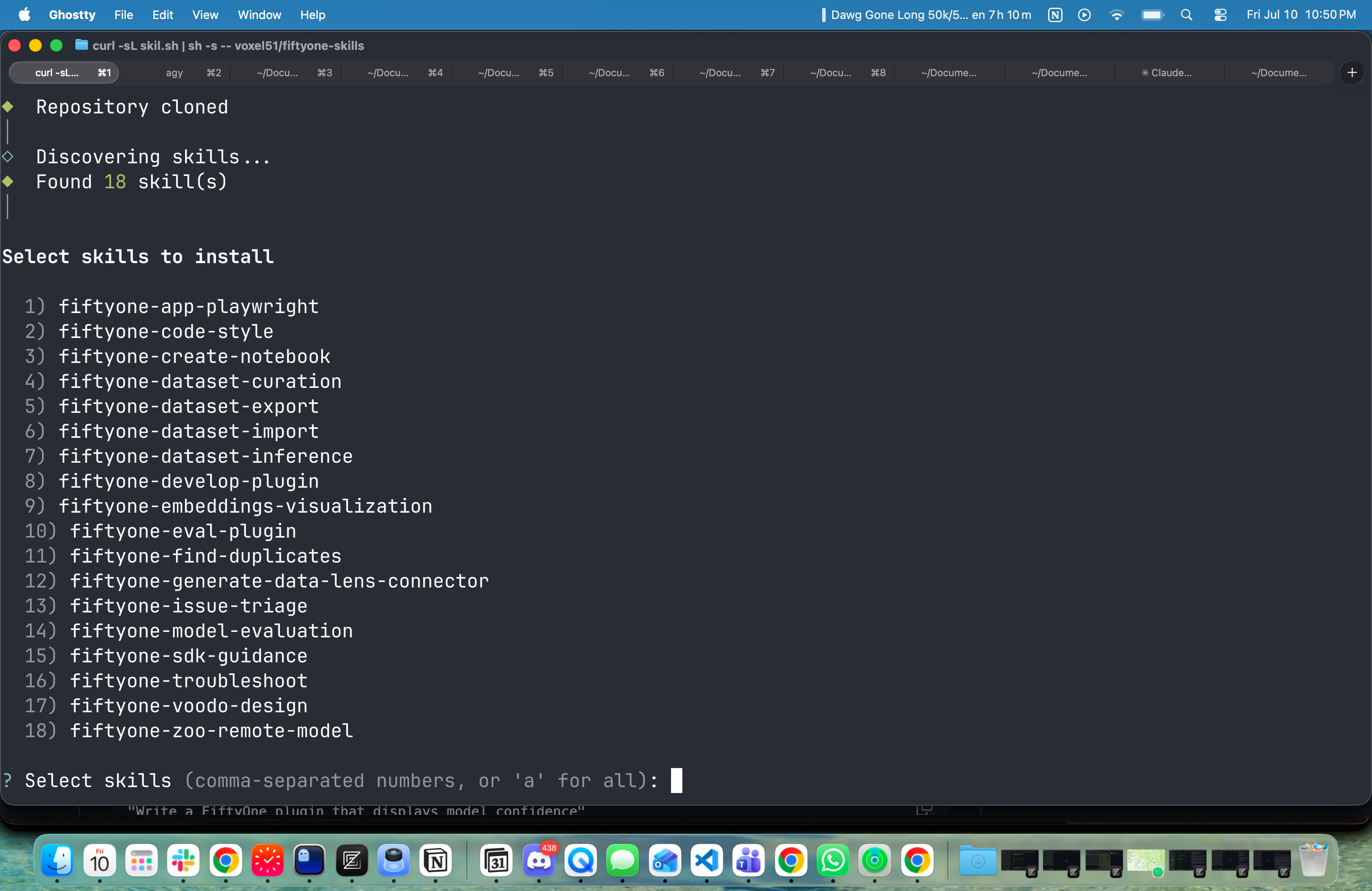The image size is (1372, 891).
Task: Click the Notion menu bar icon
Action: [1055, 15]
